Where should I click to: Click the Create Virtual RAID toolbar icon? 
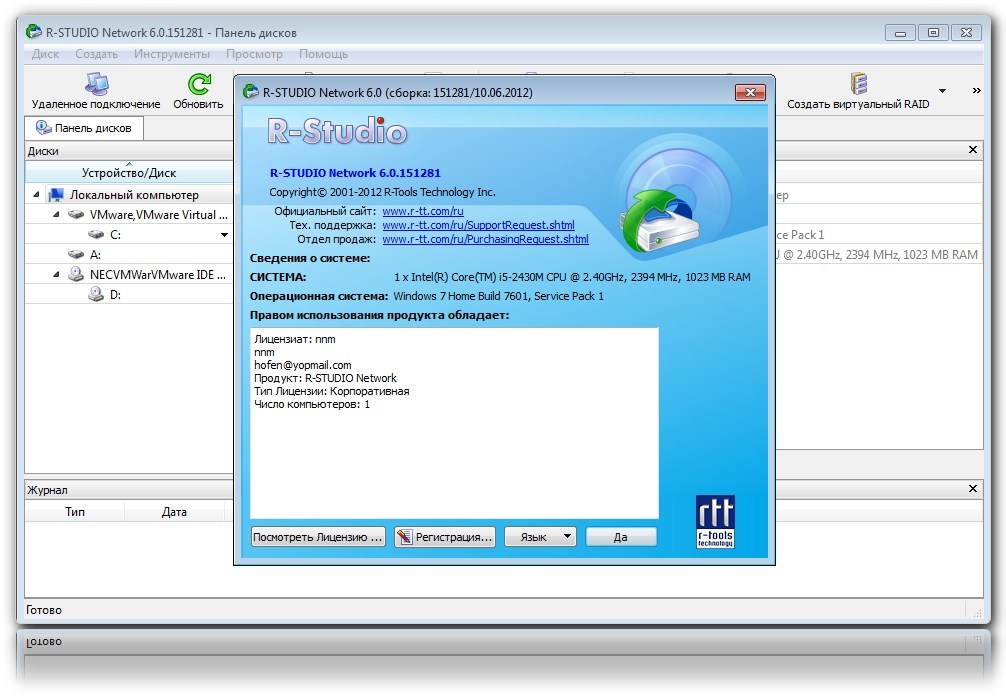tap(857, 84)
